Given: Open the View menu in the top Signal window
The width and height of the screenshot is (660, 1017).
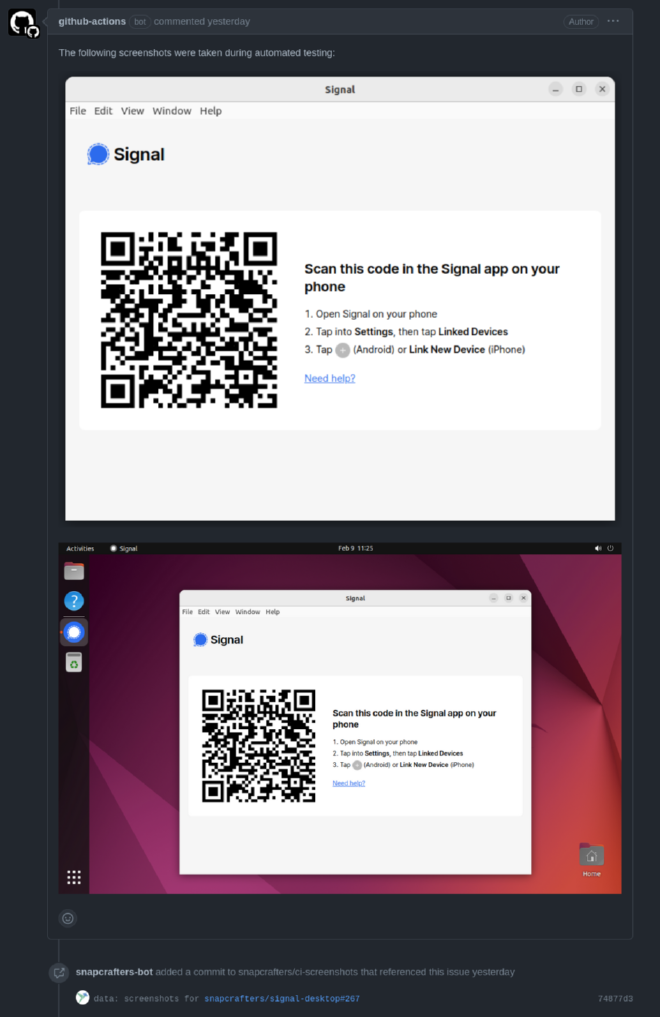Looking at the screenshot, I should pos(132,111).
